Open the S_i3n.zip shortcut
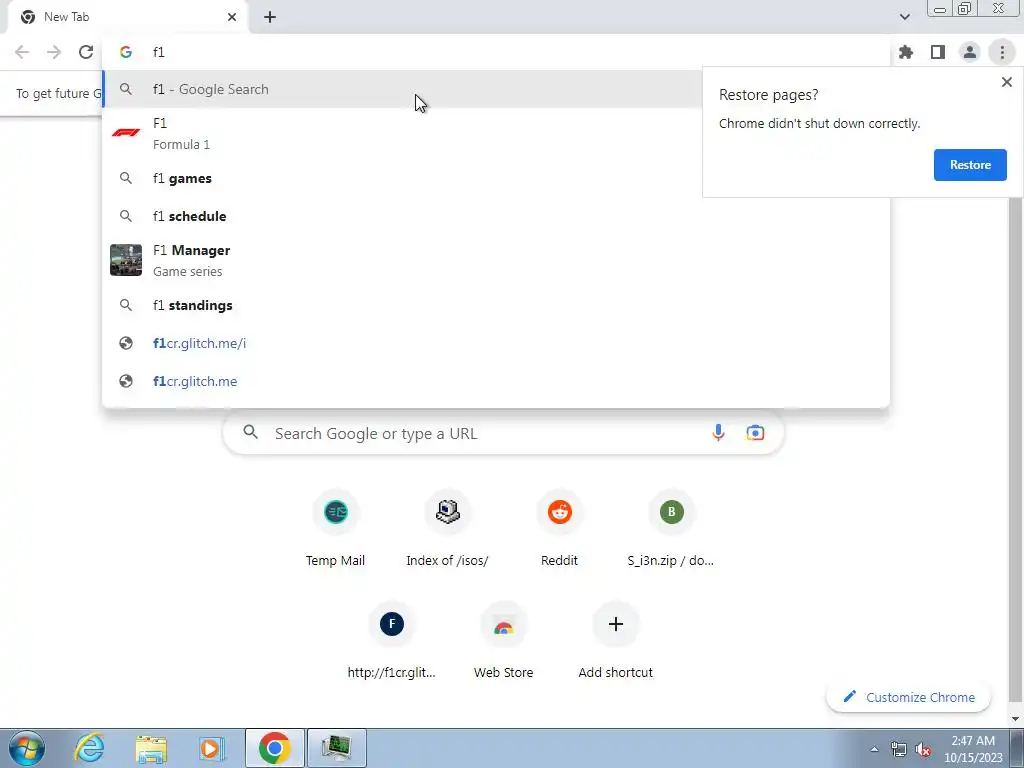Screen dimensions: 1024x768 pyautogui.click(x=671, y=529)
